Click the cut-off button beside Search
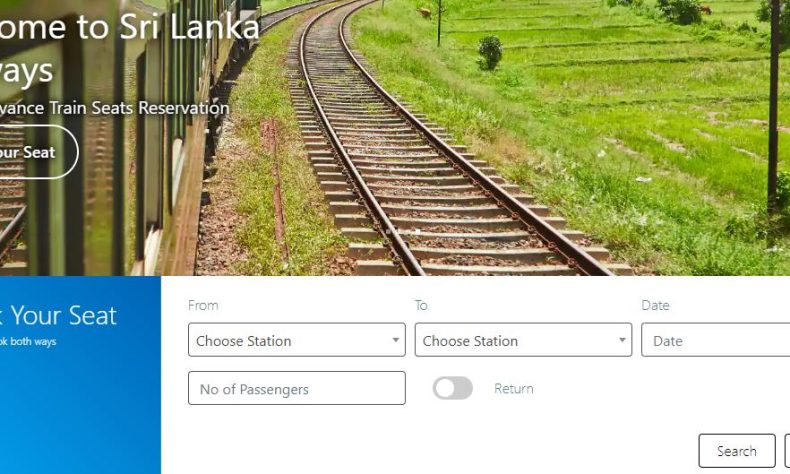 point(787,451)
